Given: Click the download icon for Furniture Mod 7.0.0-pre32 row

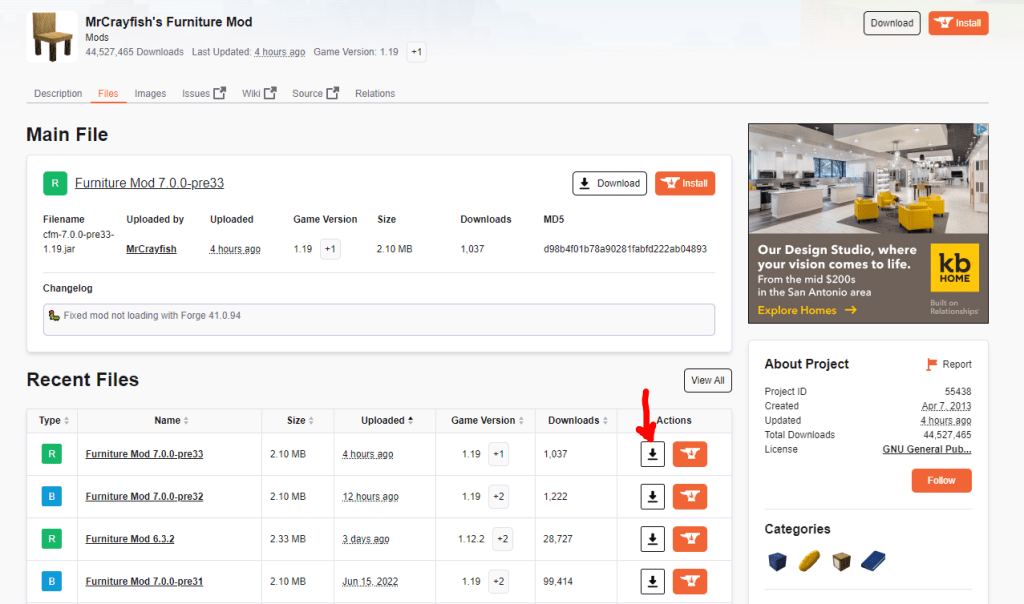Looking at the screenshot, I should pos(652,496).
